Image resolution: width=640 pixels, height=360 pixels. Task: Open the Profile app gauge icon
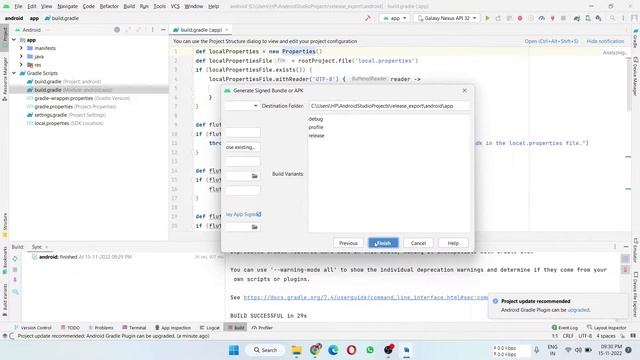coord(542,18)
